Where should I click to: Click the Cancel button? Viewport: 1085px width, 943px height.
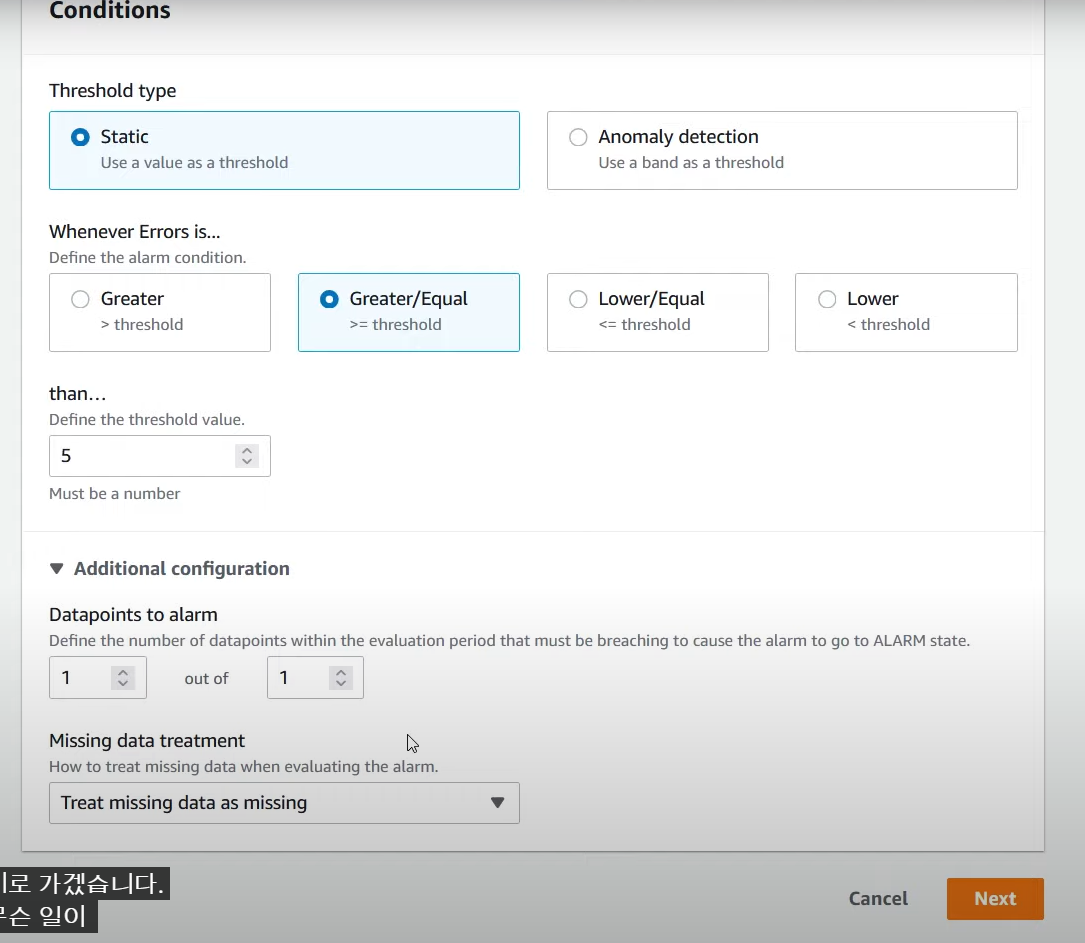click(878, 899)
